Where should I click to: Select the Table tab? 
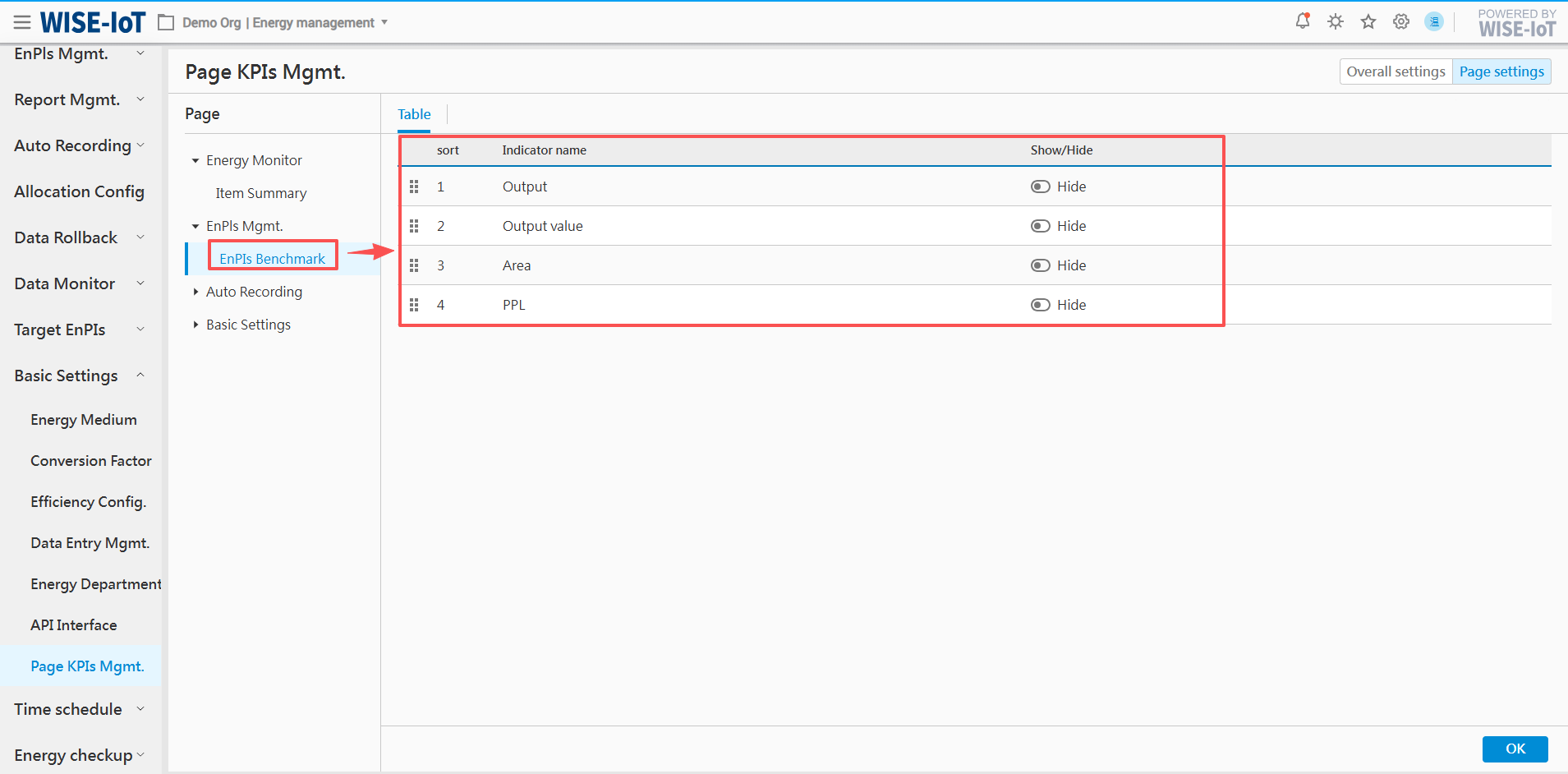[x=414, y=114]
